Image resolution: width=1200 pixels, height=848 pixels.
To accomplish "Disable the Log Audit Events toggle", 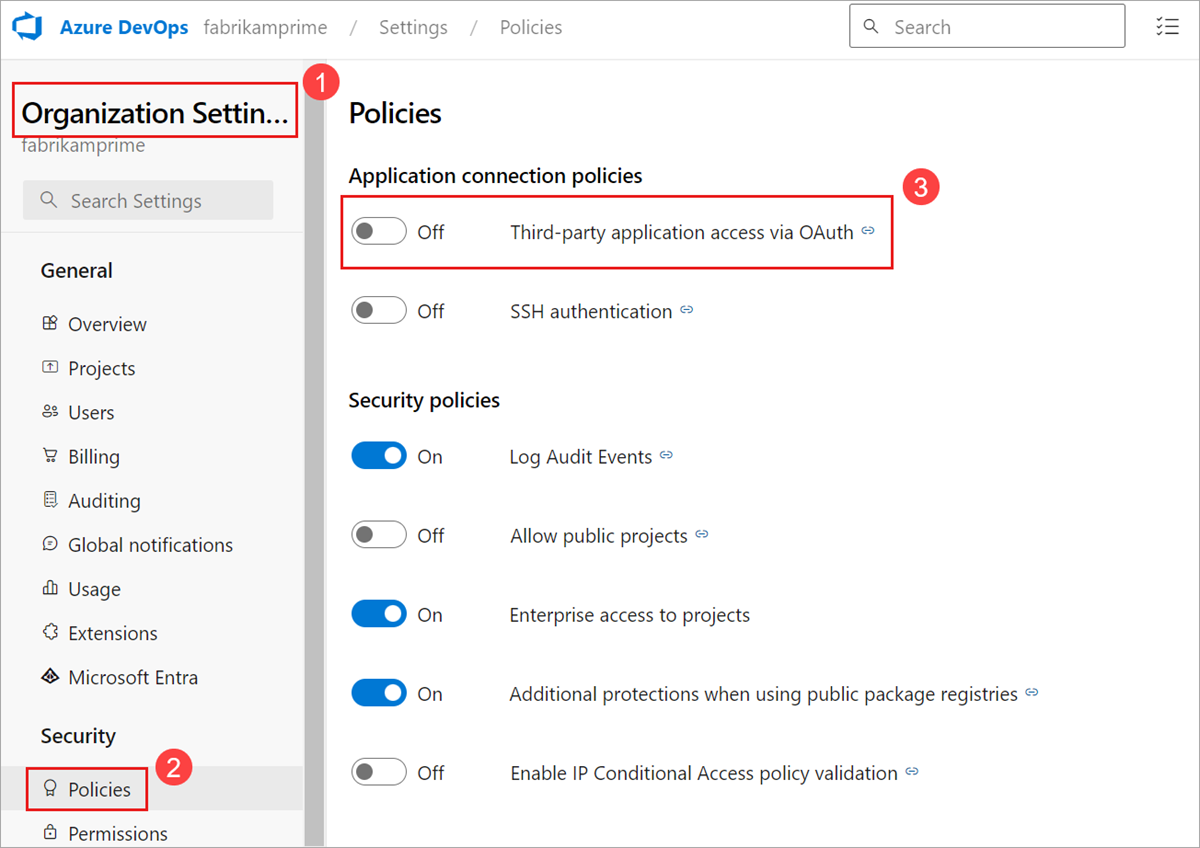I will pyautogui.click(x=378, y=456).
